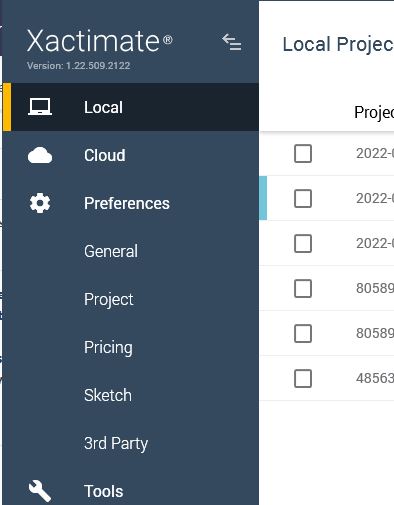
Task: Open 3rd Party preferences
Action: click(x=116, y=444)
